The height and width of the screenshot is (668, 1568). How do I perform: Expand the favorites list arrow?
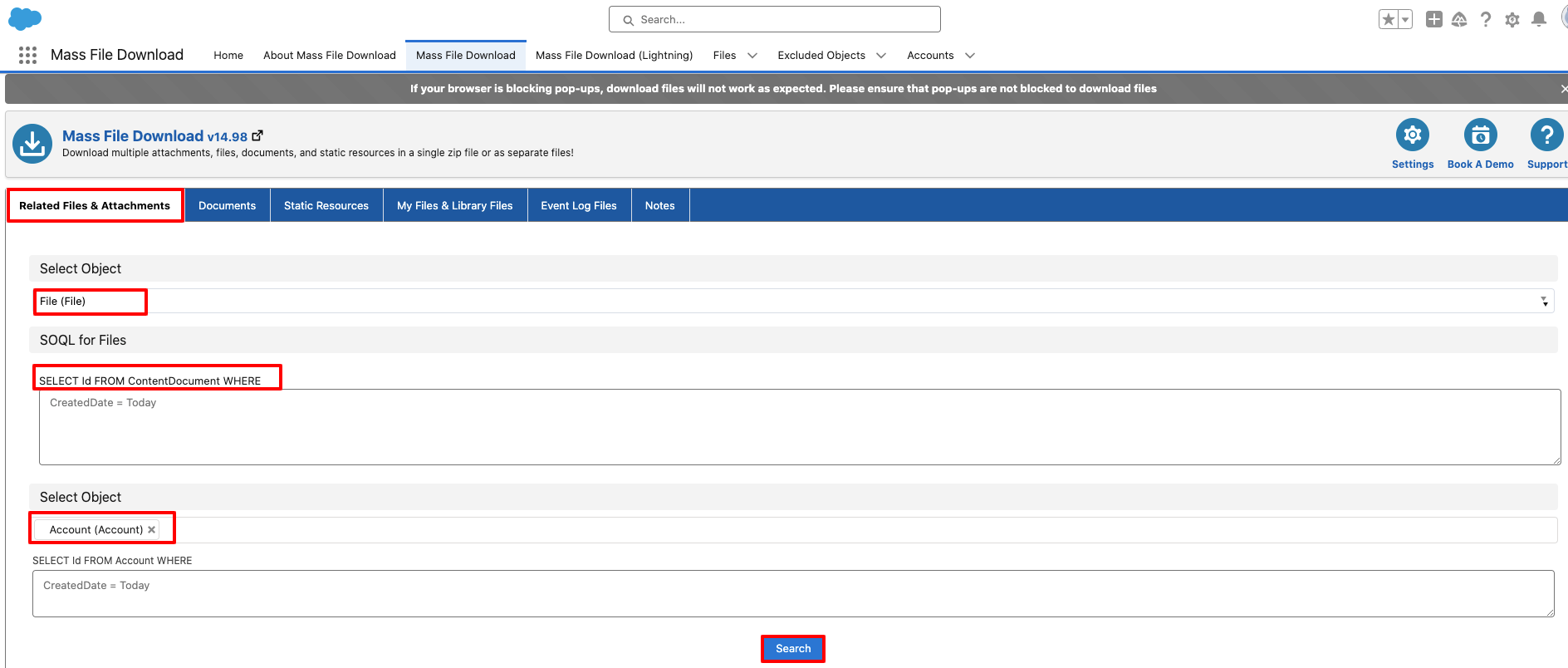[x=1405, y=19]
